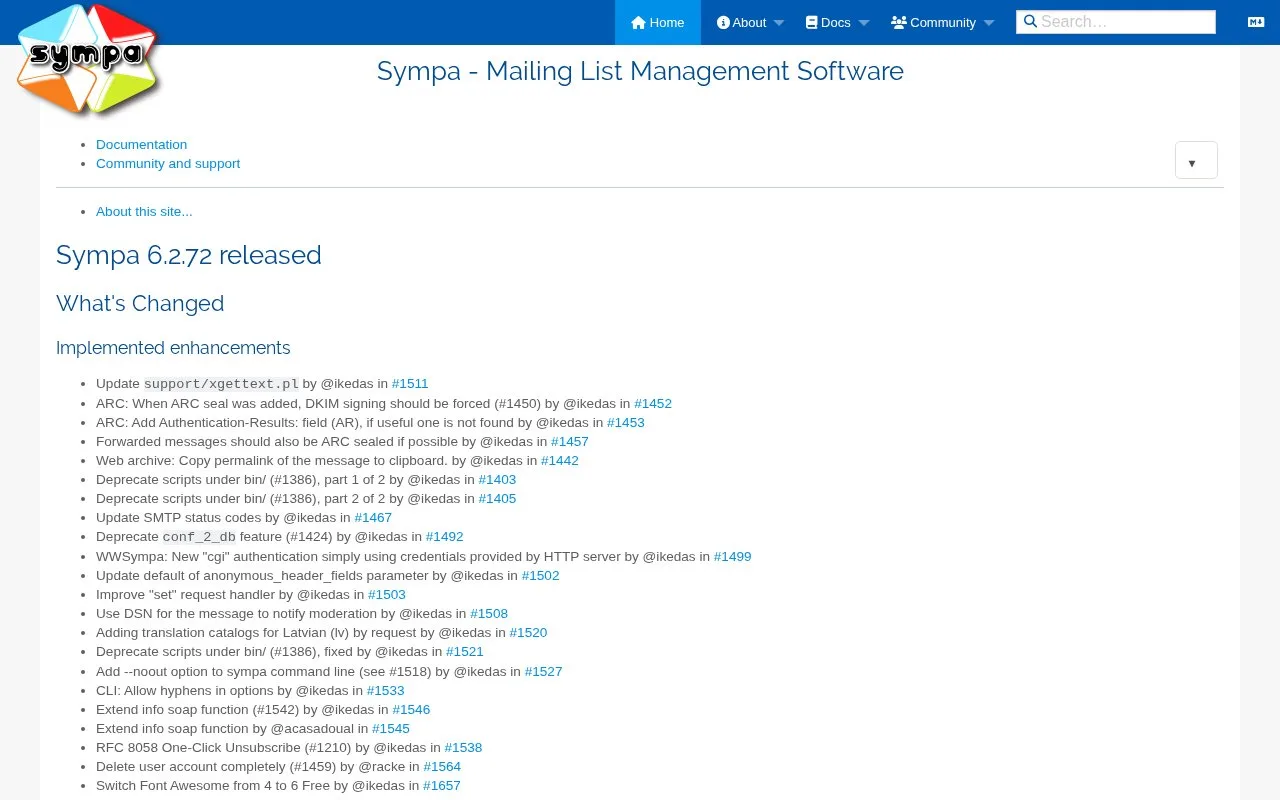Focus the Search input field

pos(1116,22)
